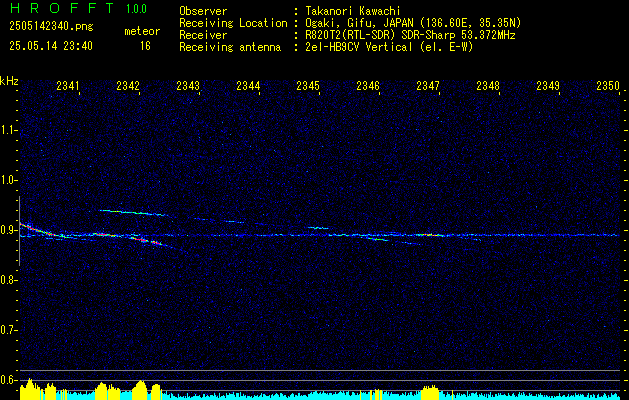This screenshot has width=629, height=400.
Task: Click time axis marker 2350
Action: pos(608,86)
